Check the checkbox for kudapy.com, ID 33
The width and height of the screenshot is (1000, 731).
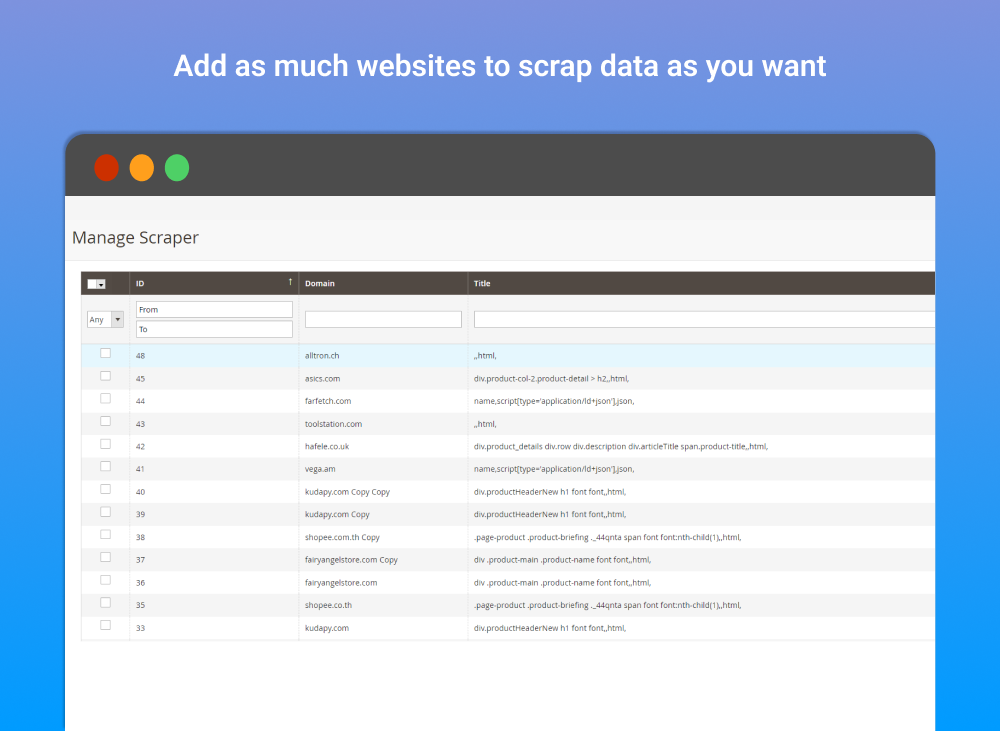click(x=105, y=625)
